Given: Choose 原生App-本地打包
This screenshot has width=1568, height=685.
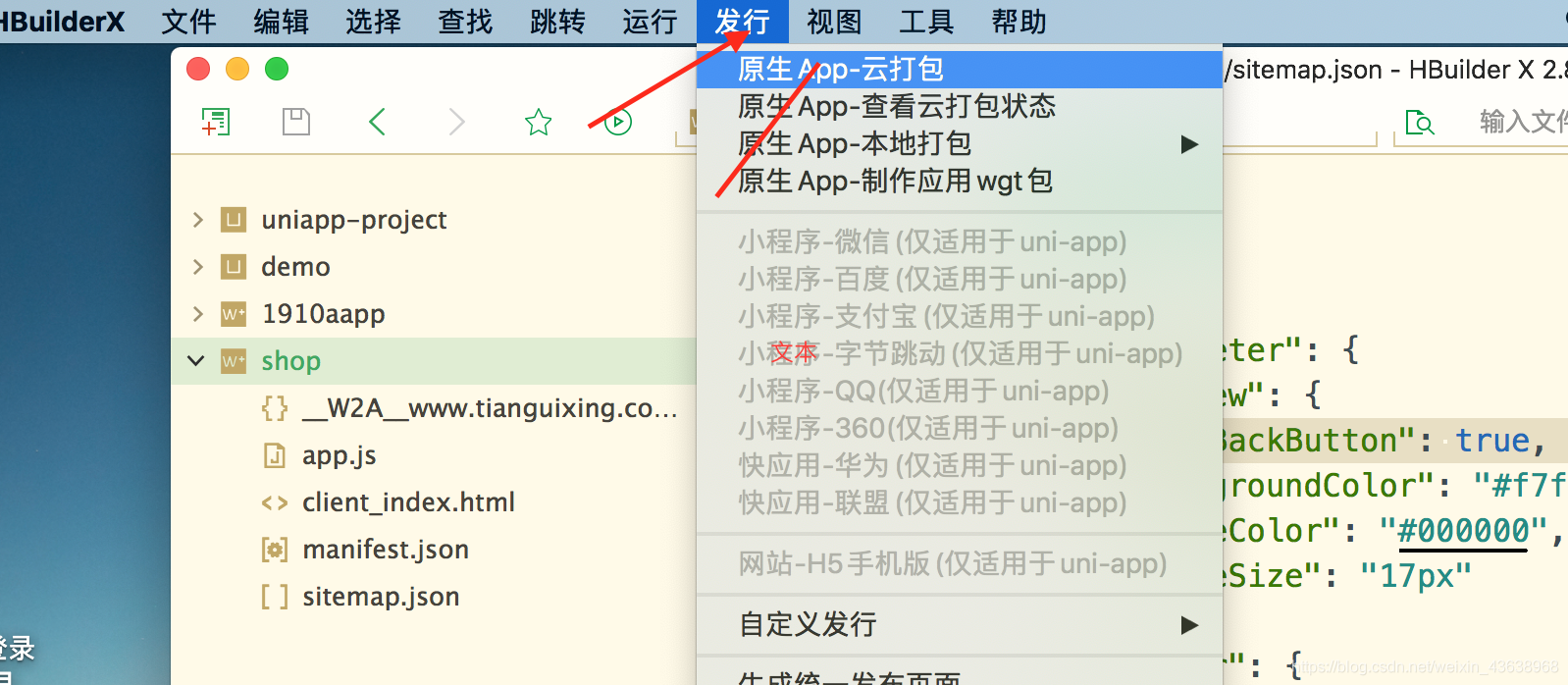Looking at the screenshot, I should tap(960, 143).
